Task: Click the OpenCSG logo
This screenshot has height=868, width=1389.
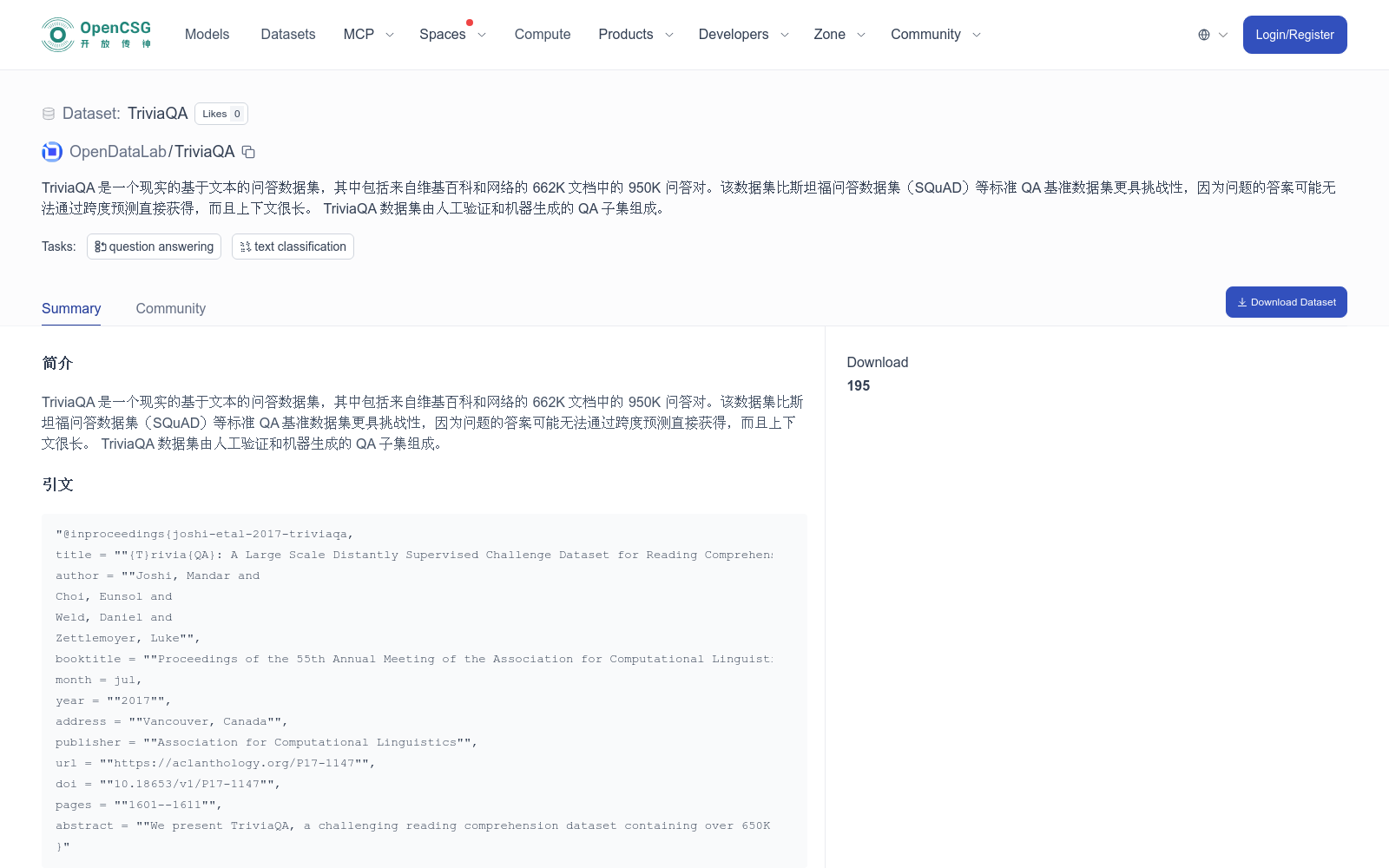Action: coord(97,35)
